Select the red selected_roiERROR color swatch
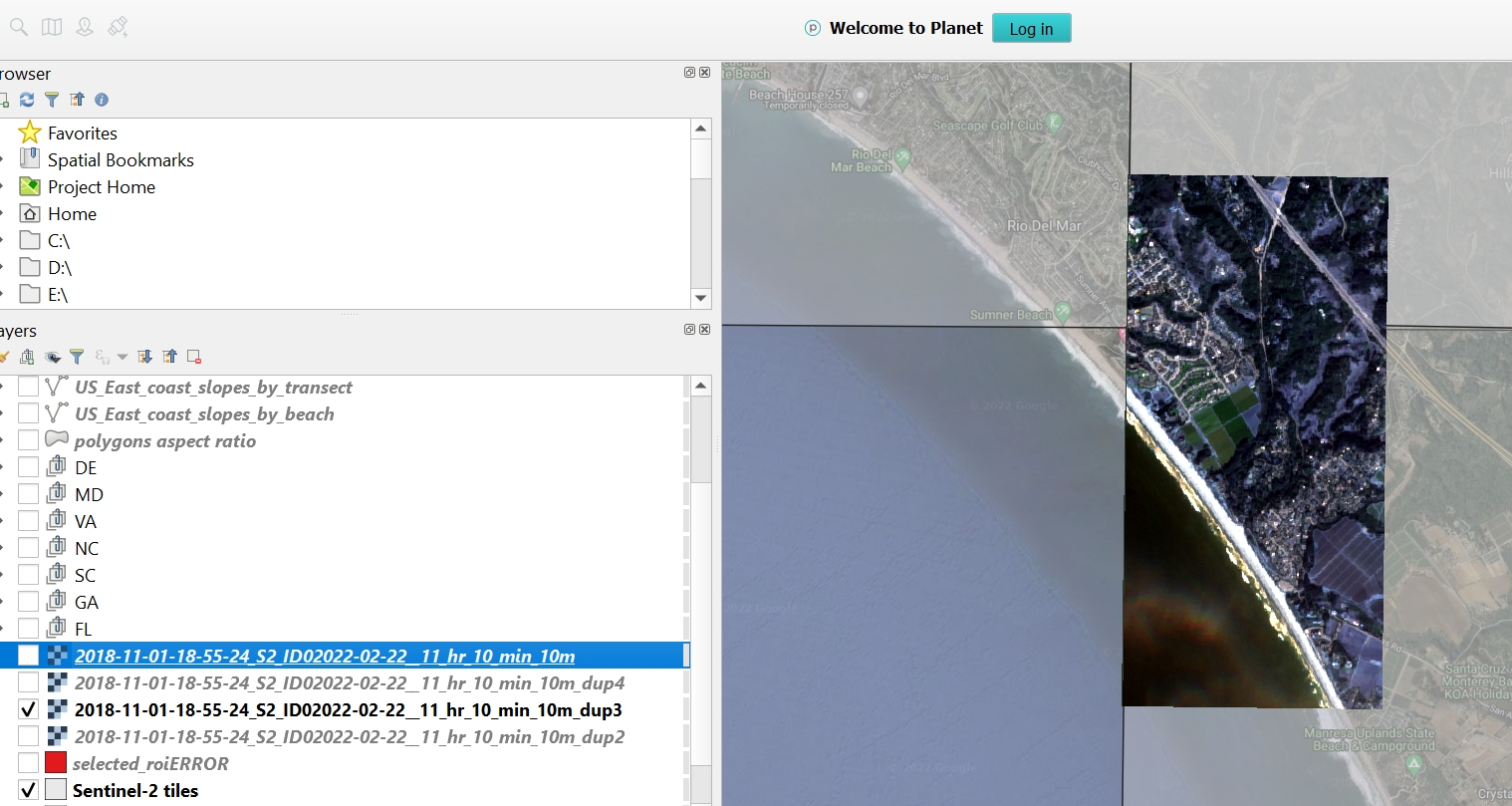Screen dimensions: 1512x806 point(57,762)
